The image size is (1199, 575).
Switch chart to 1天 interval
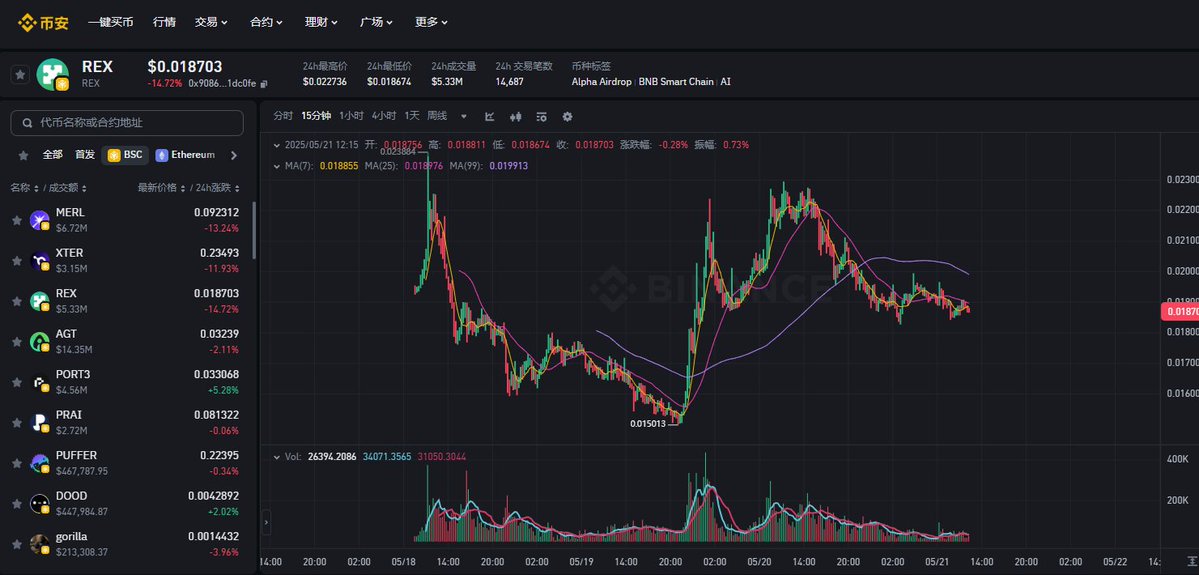tap(412, 116)
